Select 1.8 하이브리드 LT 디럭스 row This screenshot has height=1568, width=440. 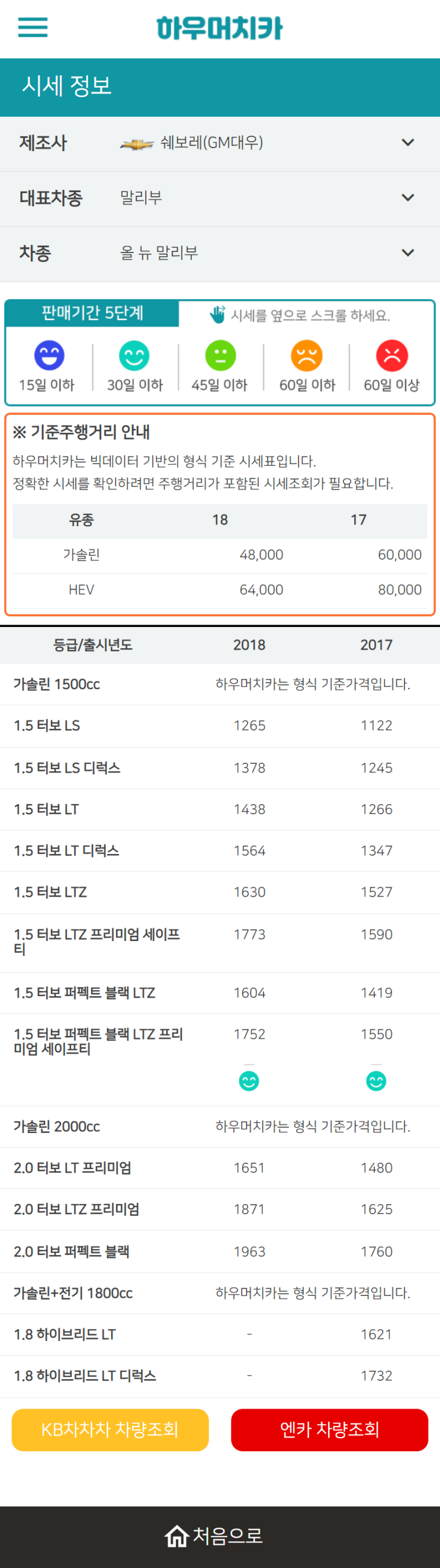[x=220, y=1375]
